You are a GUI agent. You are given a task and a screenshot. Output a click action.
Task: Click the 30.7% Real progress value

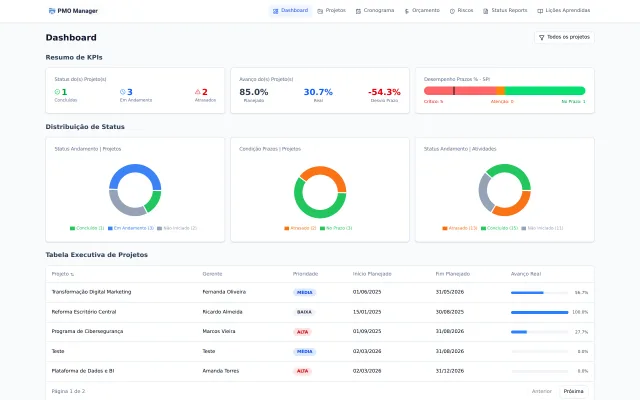click(318, 92)
